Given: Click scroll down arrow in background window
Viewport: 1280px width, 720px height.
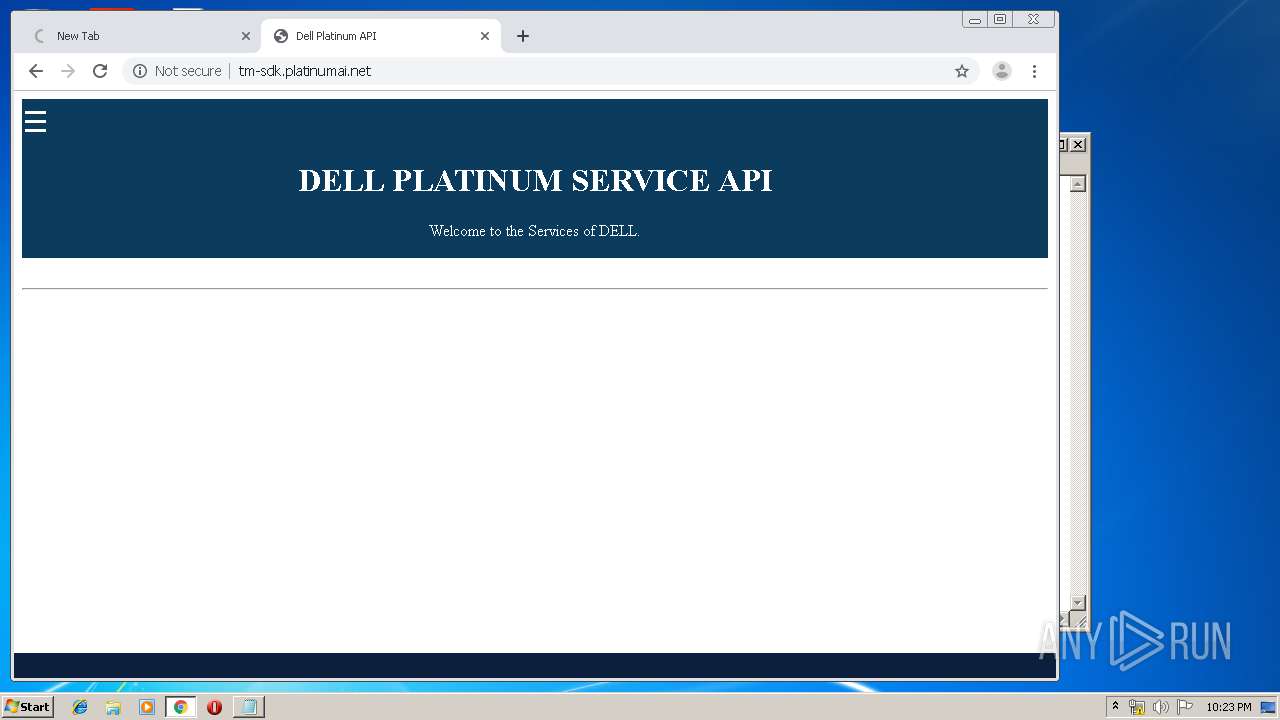Looking at the screenshot, I should click(1077, 602).
